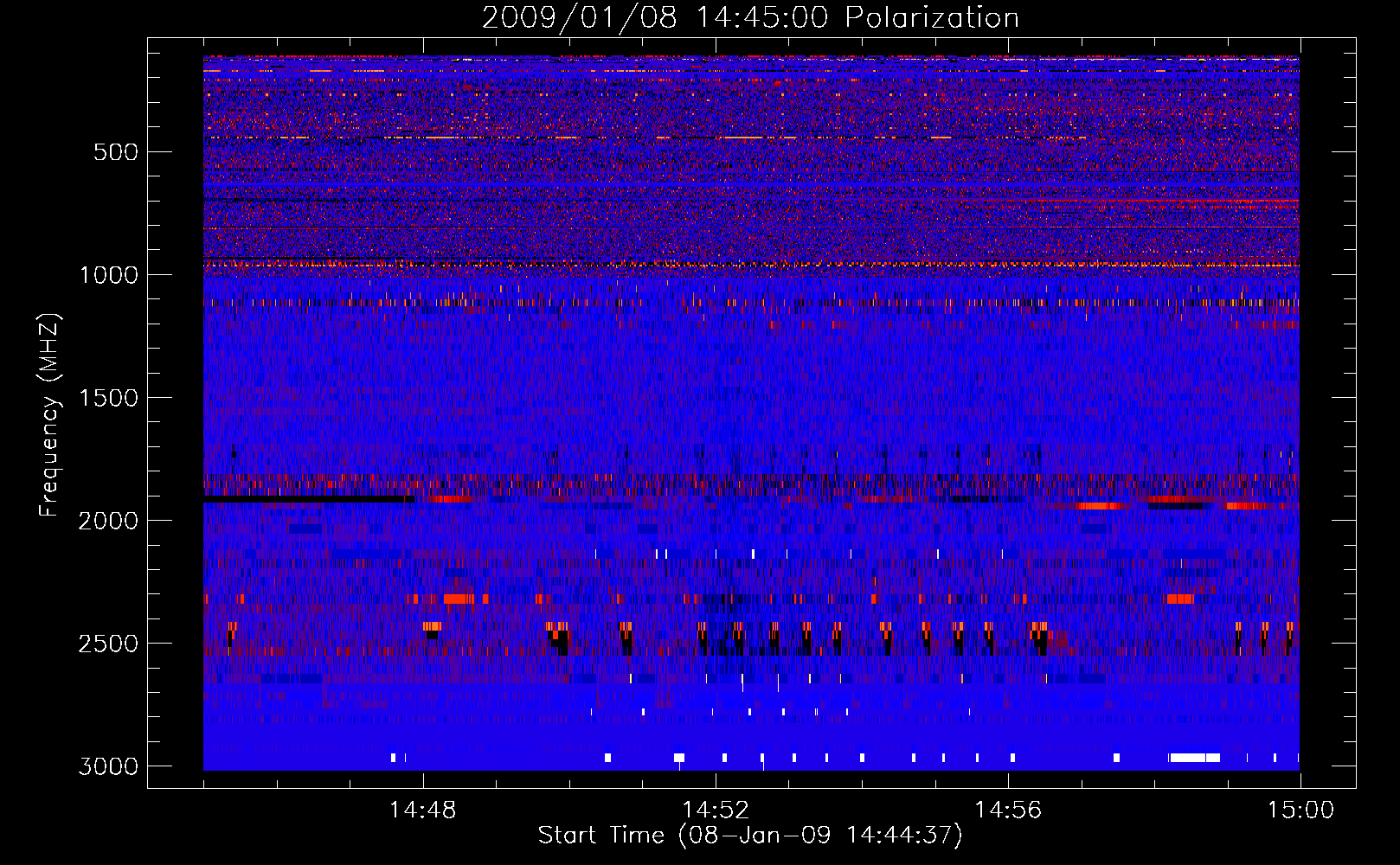
Task: Click the 15:00 time tick label
Action: coord(1300,811)
